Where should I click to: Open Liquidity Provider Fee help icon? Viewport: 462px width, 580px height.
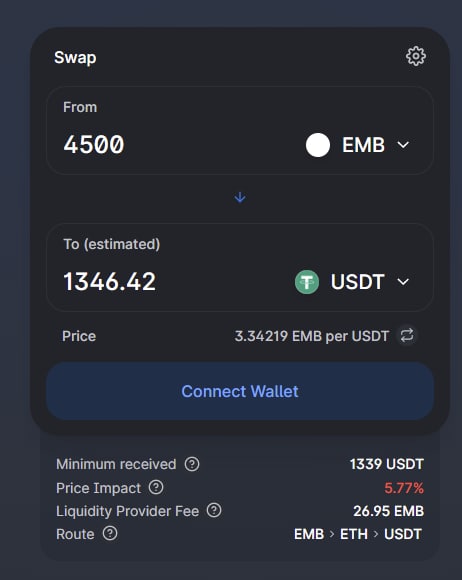click(x=214, y=510)
